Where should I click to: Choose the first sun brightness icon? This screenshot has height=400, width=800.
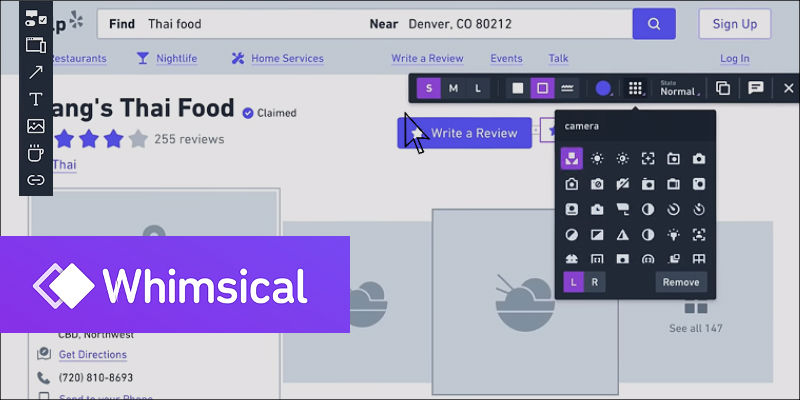coord(597,159)
